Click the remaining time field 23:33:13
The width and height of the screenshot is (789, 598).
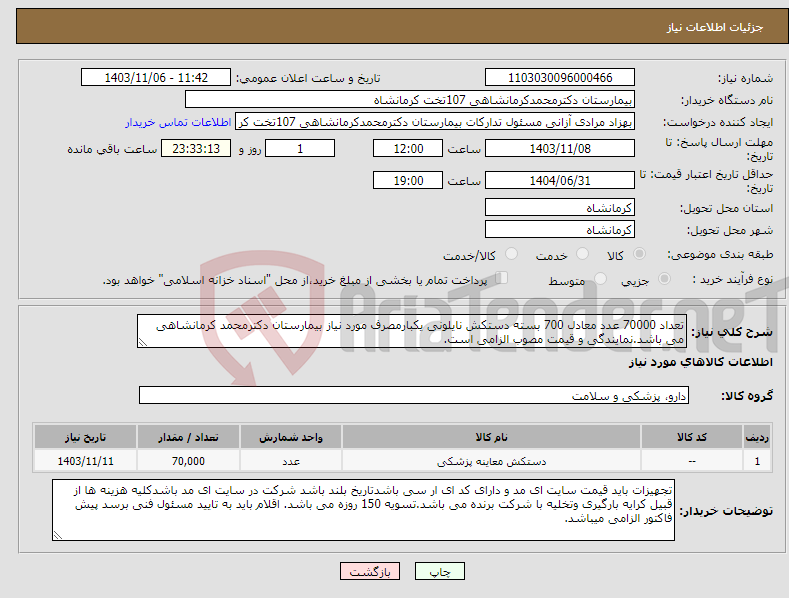(x=196, y=148)
